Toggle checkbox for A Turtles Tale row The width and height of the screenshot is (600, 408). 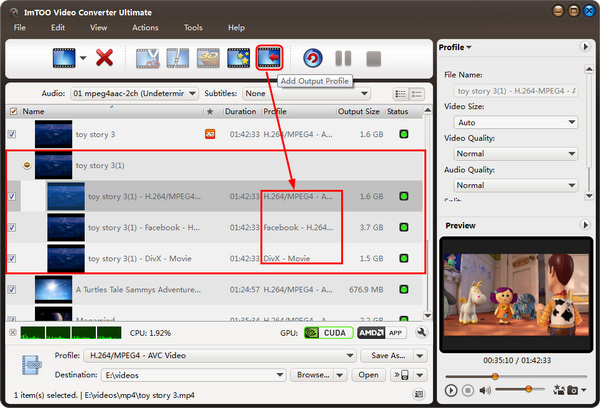pos(12,291)
